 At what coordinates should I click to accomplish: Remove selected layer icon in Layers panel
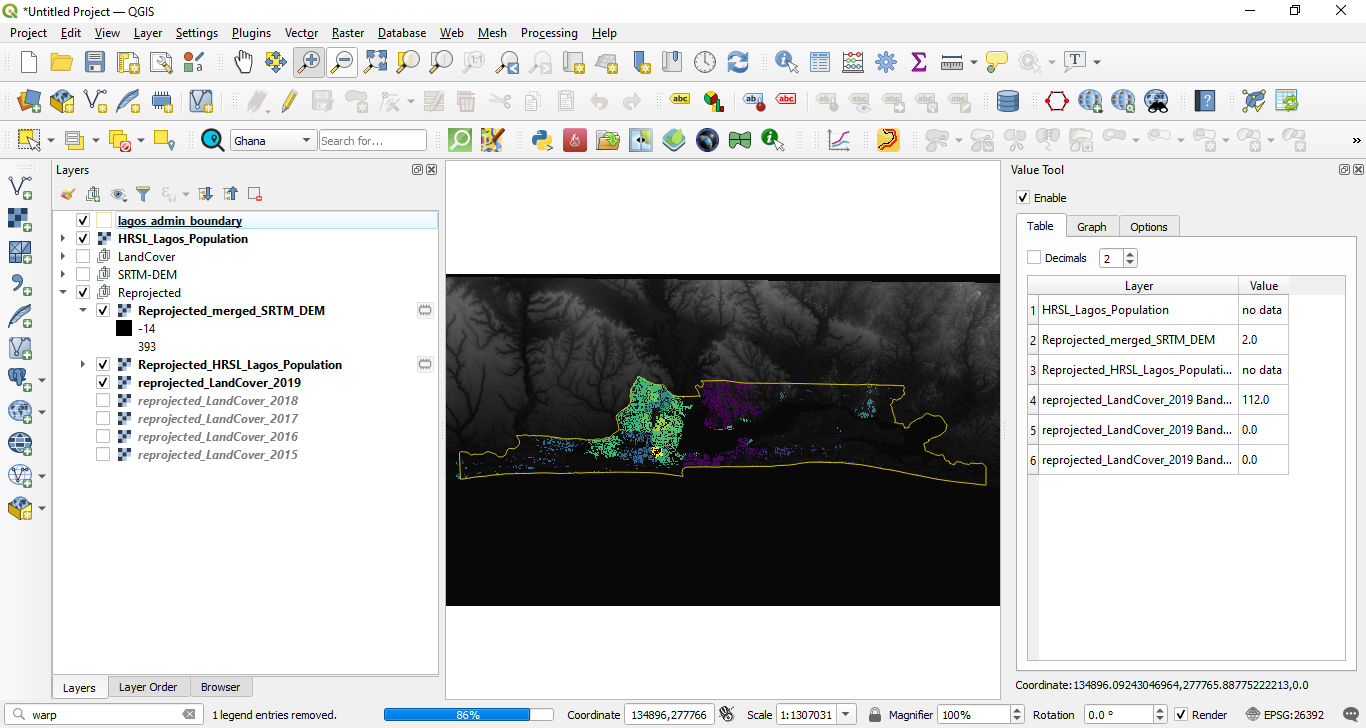[x=255, y=194]
